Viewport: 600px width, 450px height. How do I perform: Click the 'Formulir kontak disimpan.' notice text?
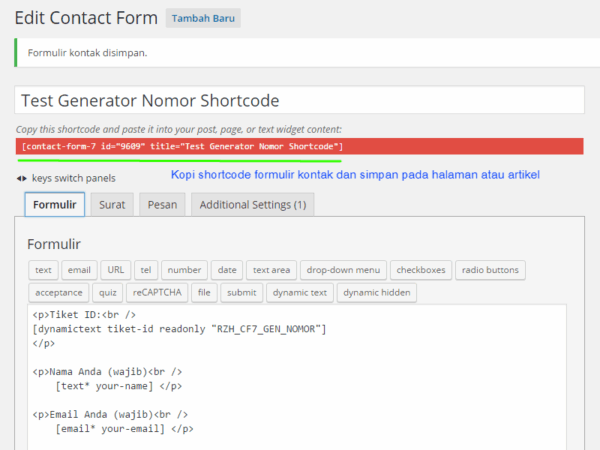pyautogui.click(x=87, y=53)
